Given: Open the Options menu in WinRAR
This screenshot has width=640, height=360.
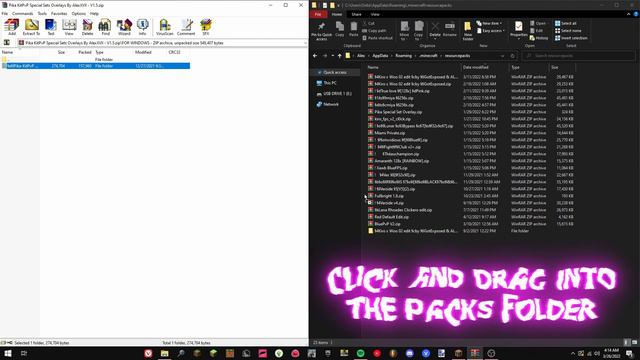Looking at the screenshot, I should (x=78, y=13).
